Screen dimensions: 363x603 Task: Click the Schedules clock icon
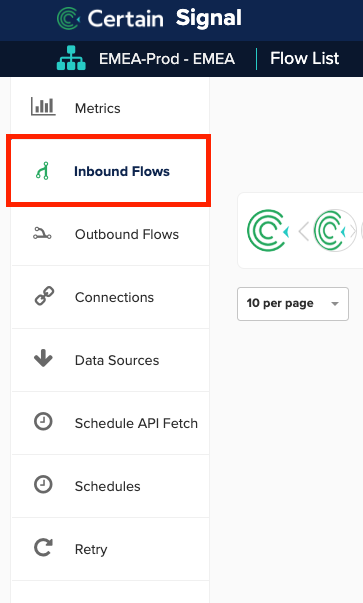(43, 485)
